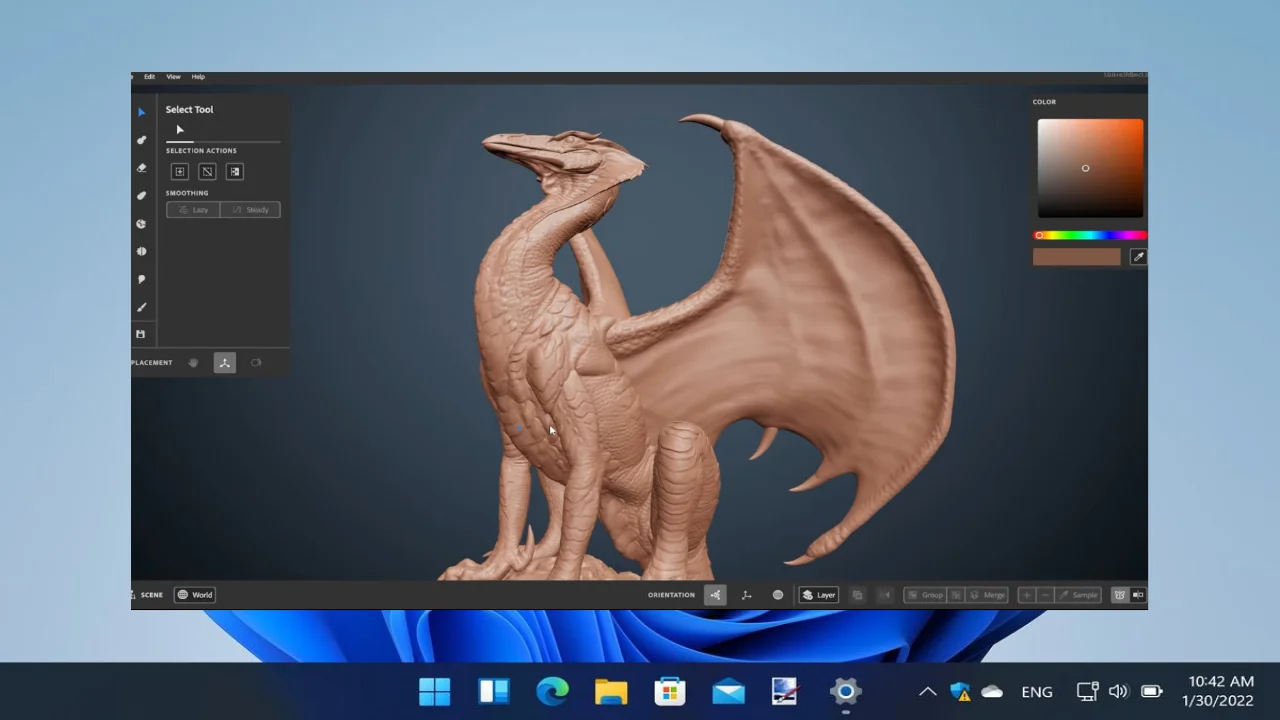Click the Layer button

point(819,595)
